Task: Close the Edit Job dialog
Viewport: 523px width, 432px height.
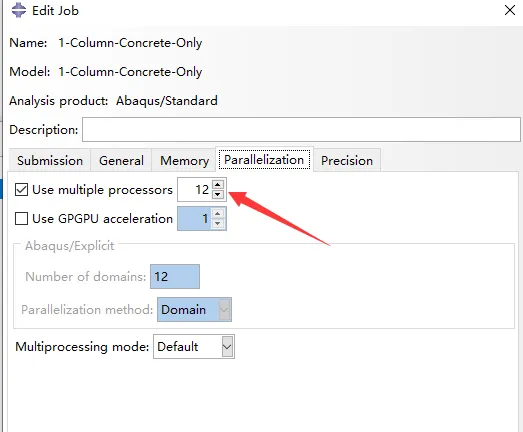Action: 510,10
